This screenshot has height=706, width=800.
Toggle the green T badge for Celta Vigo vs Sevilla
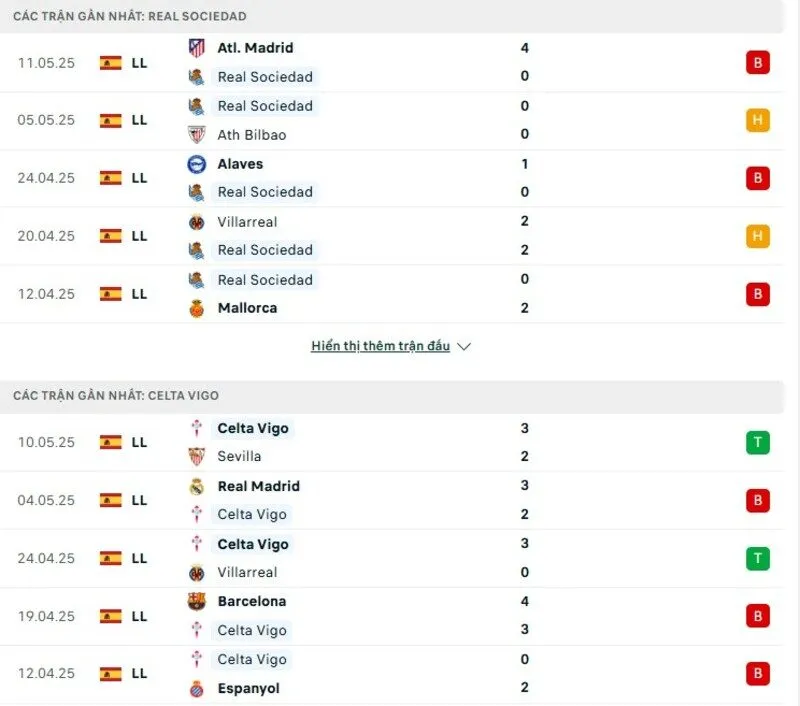[757, 441]
